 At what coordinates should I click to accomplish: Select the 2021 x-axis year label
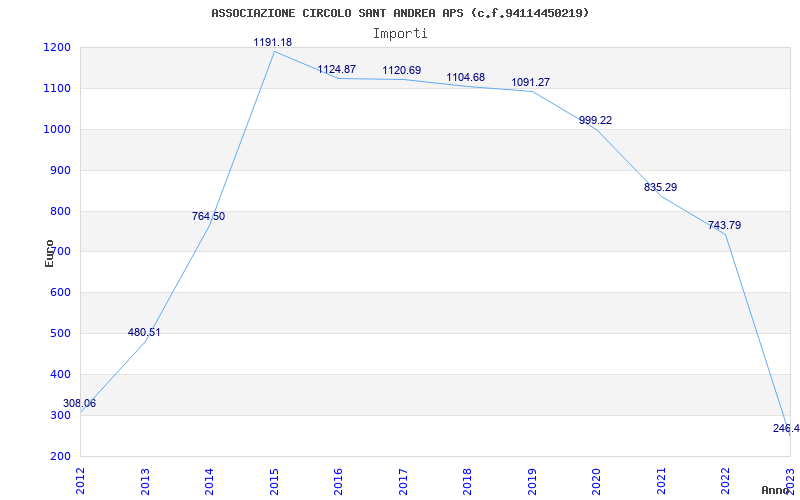[x=661, y=480]
